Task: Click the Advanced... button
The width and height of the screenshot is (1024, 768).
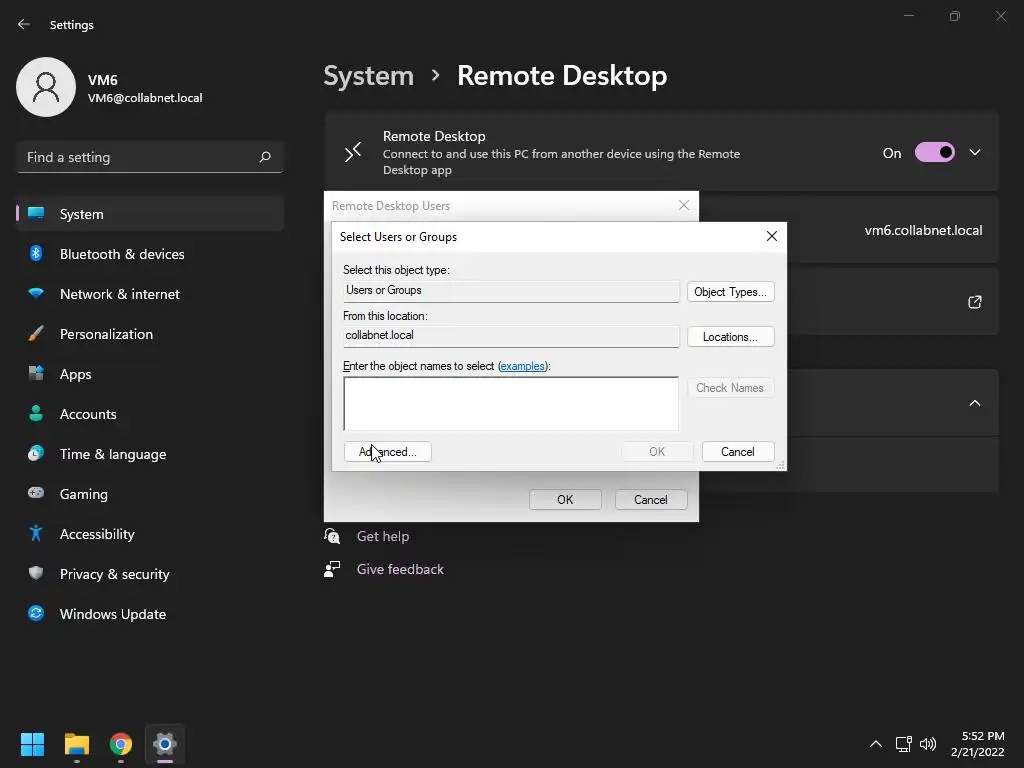Action: point(387,452)
